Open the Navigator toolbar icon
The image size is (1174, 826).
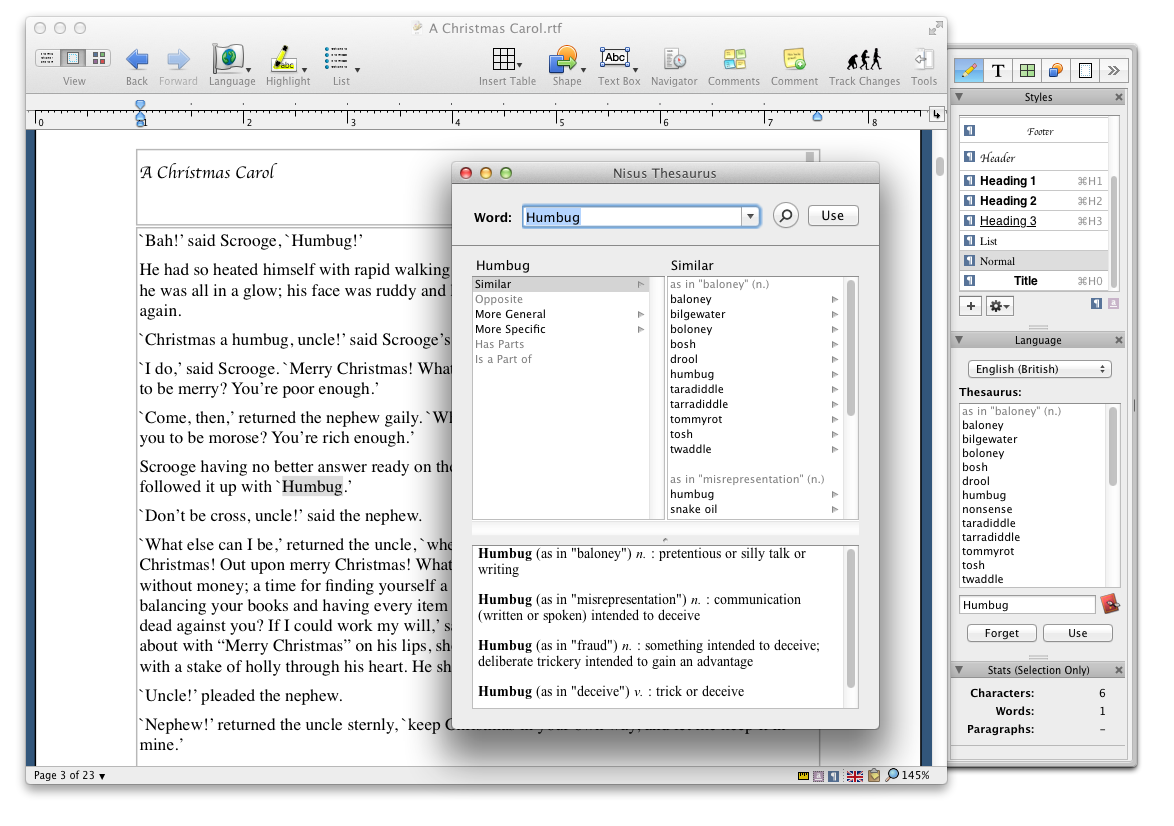(674, 58)
